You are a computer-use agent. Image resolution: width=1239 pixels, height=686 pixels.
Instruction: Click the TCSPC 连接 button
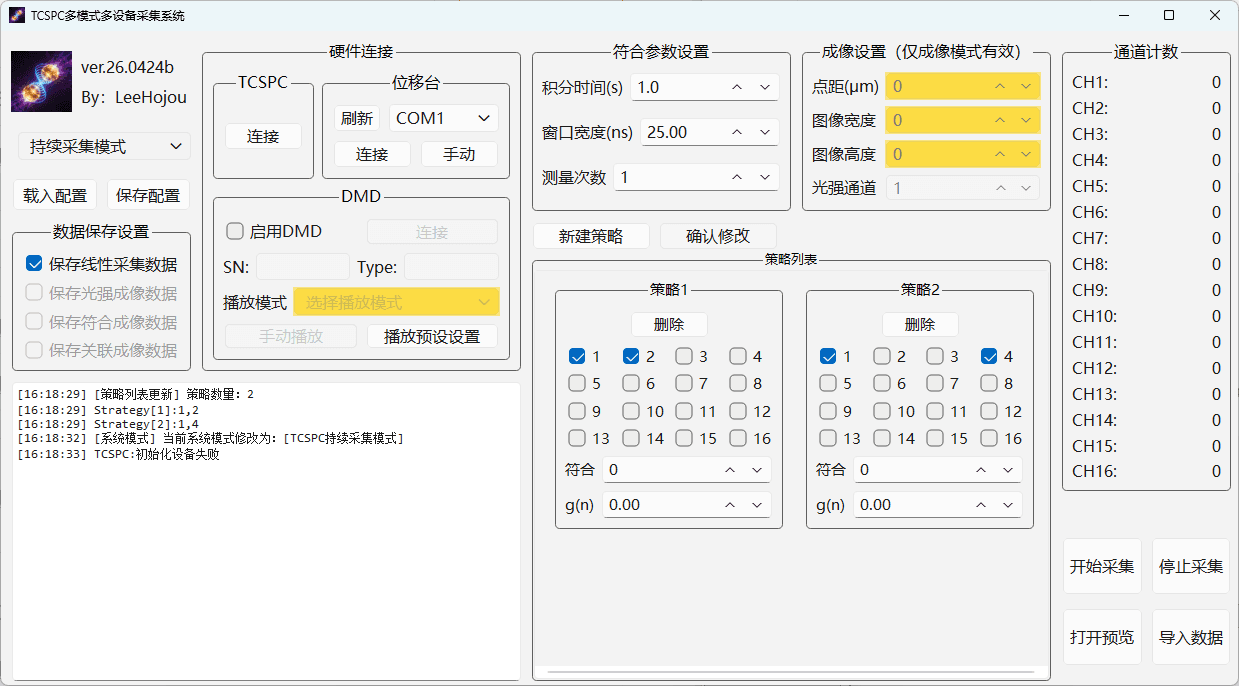click(263, 136)
